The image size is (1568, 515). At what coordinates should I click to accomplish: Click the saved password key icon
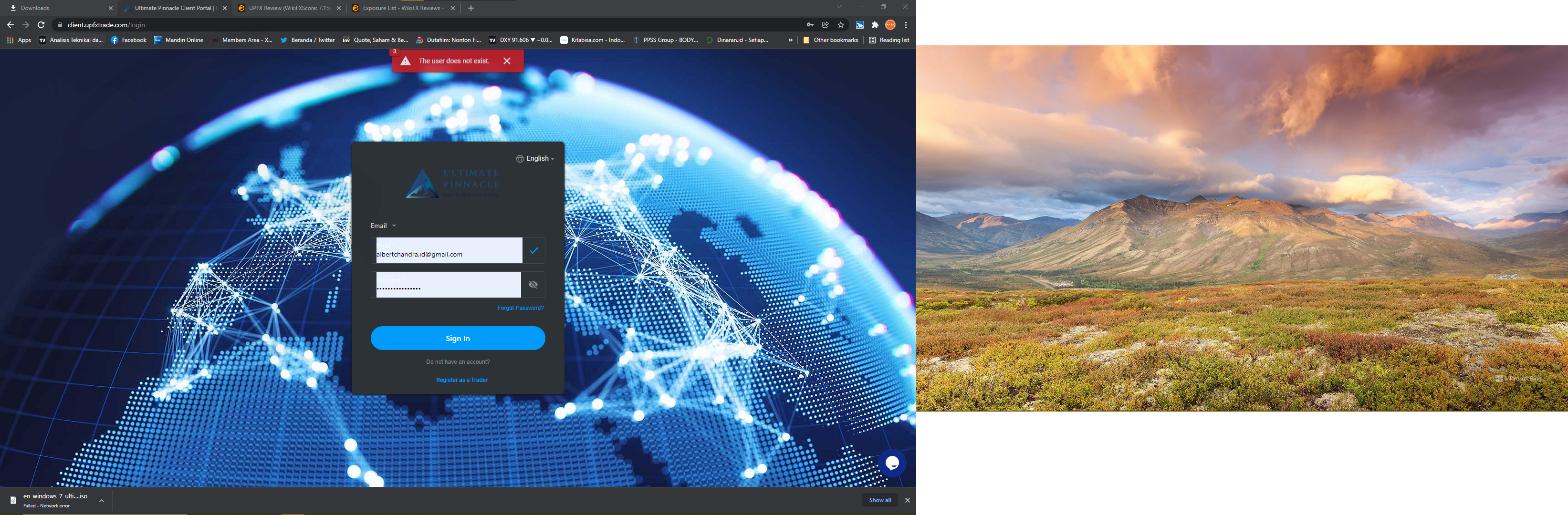tap(810, 25)
